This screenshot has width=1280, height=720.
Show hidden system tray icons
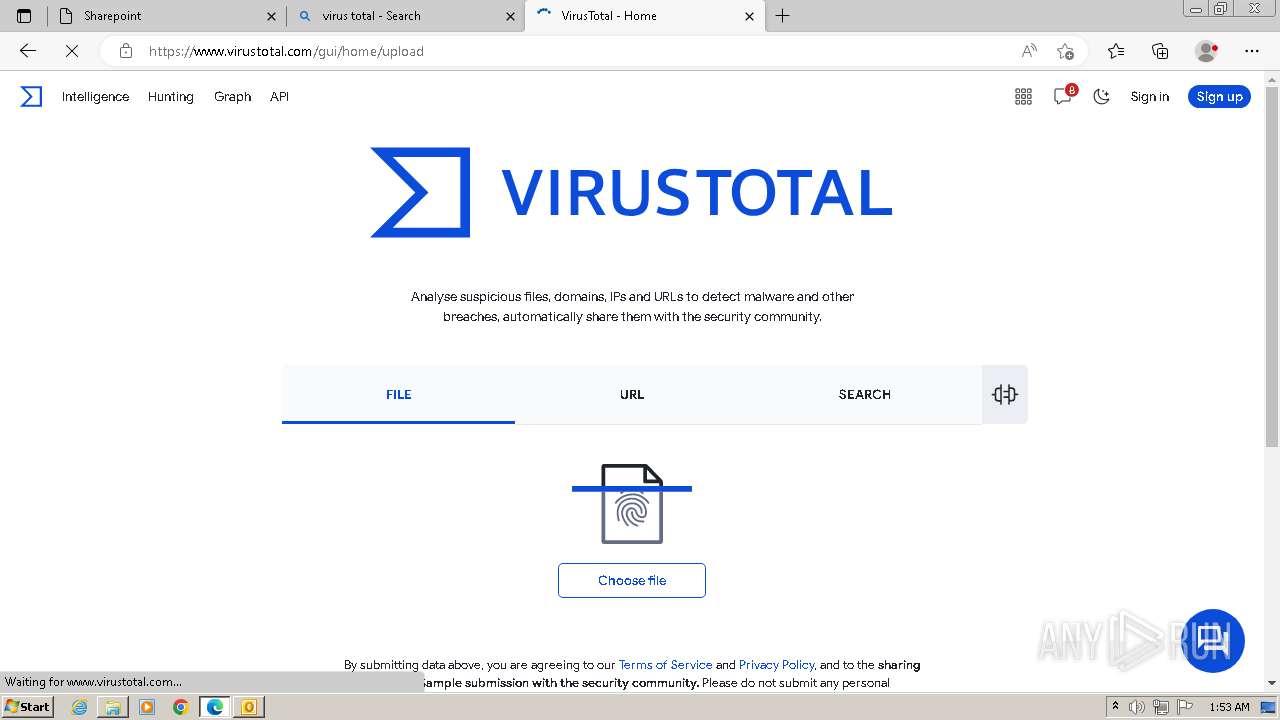tap(1115, 707)
